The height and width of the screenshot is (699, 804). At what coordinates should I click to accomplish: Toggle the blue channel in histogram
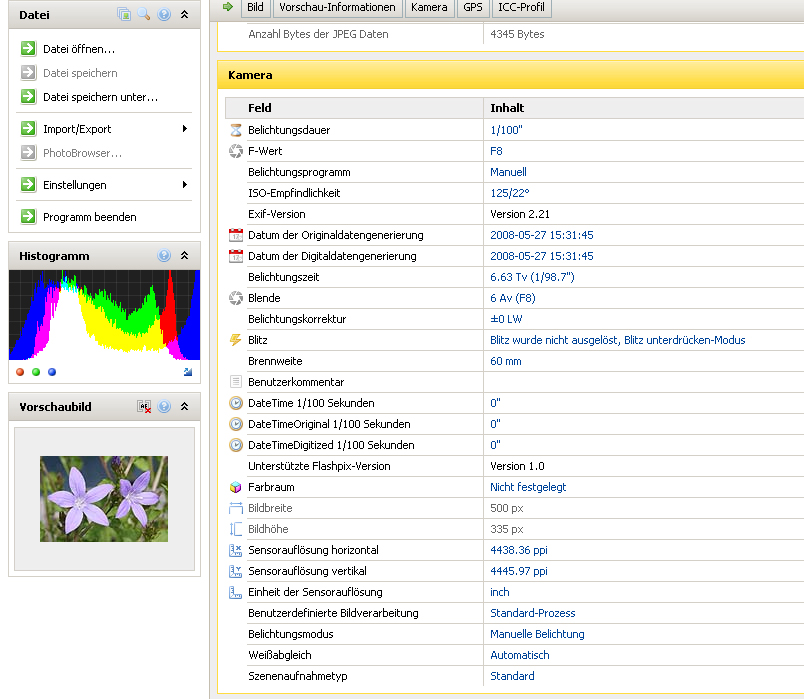coord(52,372)
